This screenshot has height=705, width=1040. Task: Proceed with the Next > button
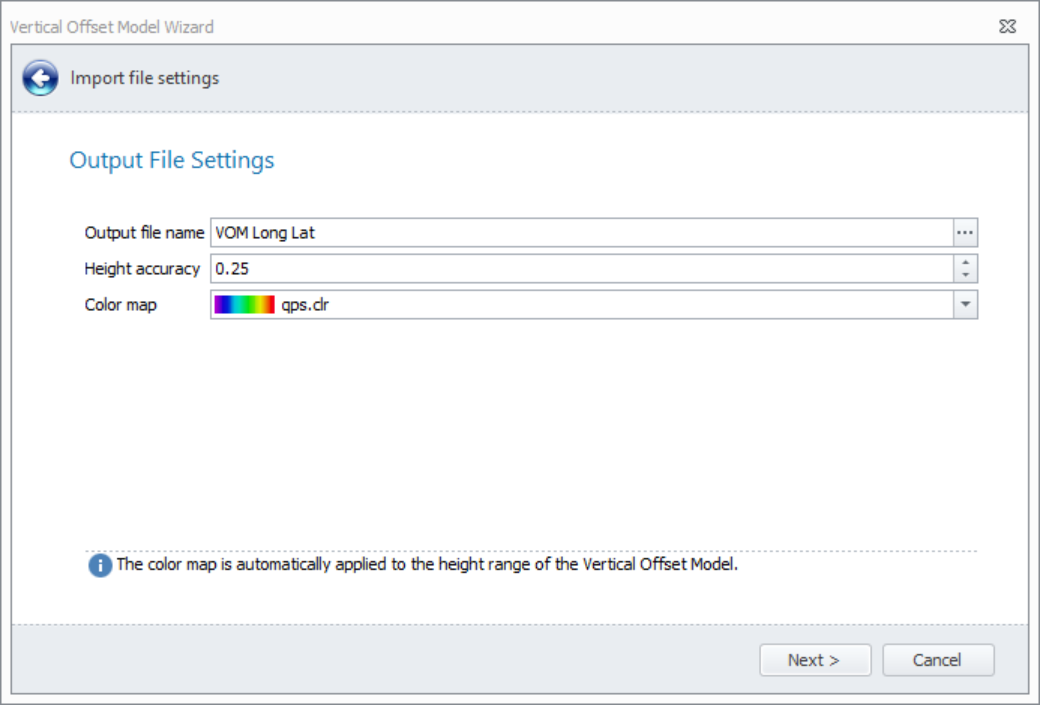(x=815, y=660)
